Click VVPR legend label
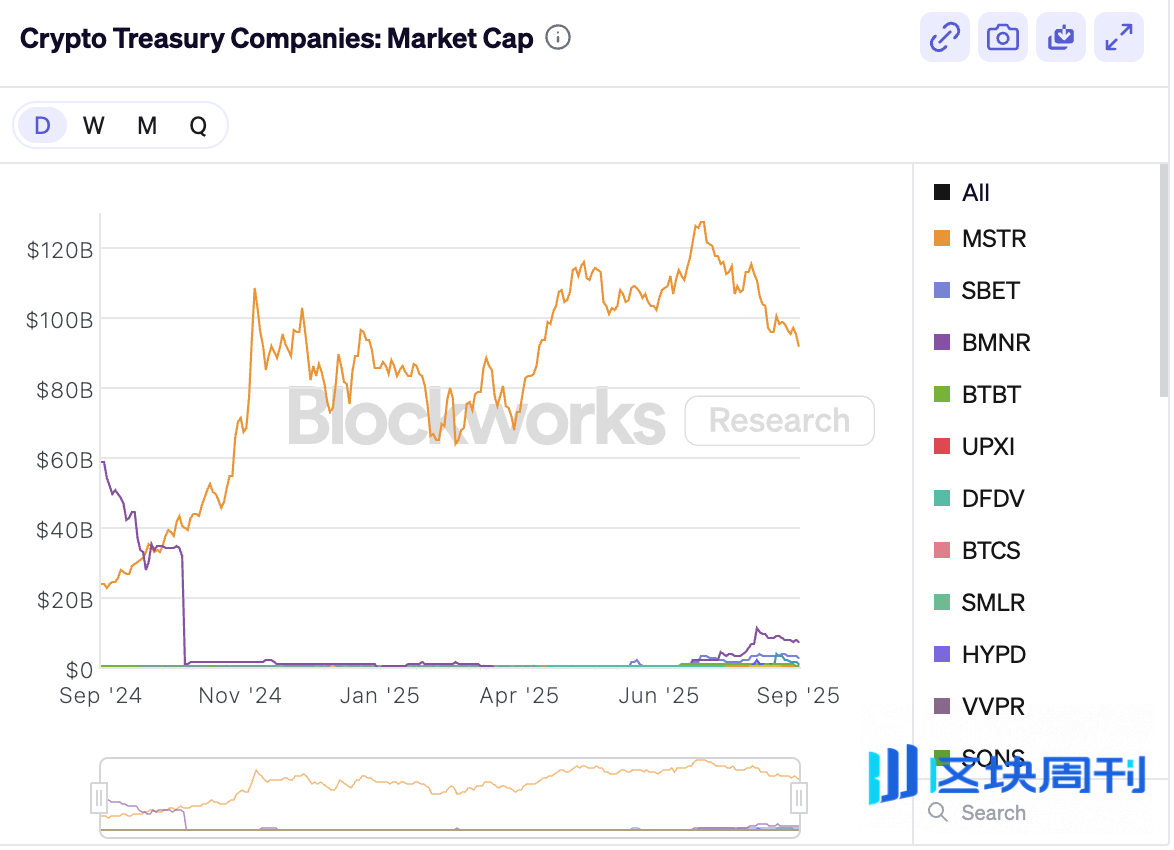Screen dimensions: 1174x850 coord(993,706)
